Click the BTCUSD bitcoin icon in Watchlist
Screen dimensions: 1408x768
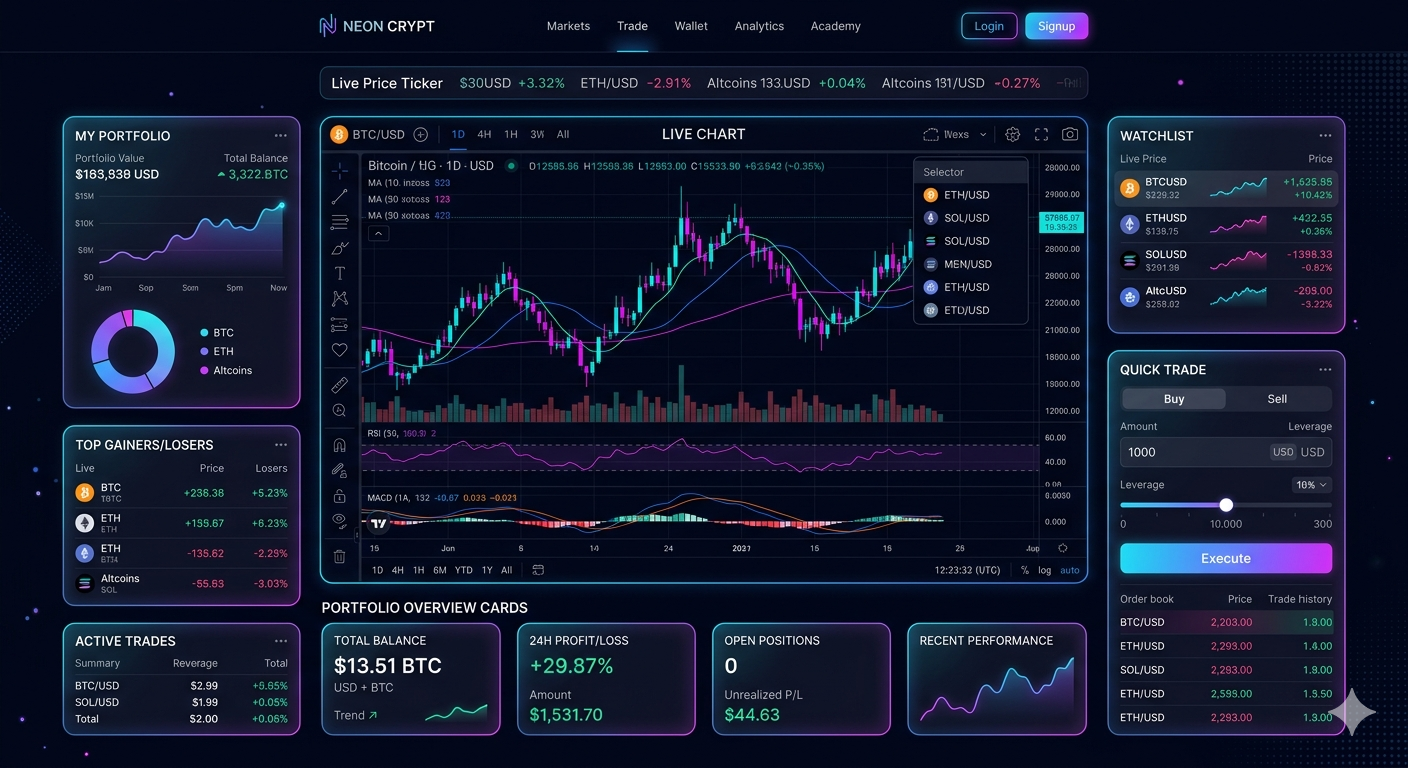1130,188
